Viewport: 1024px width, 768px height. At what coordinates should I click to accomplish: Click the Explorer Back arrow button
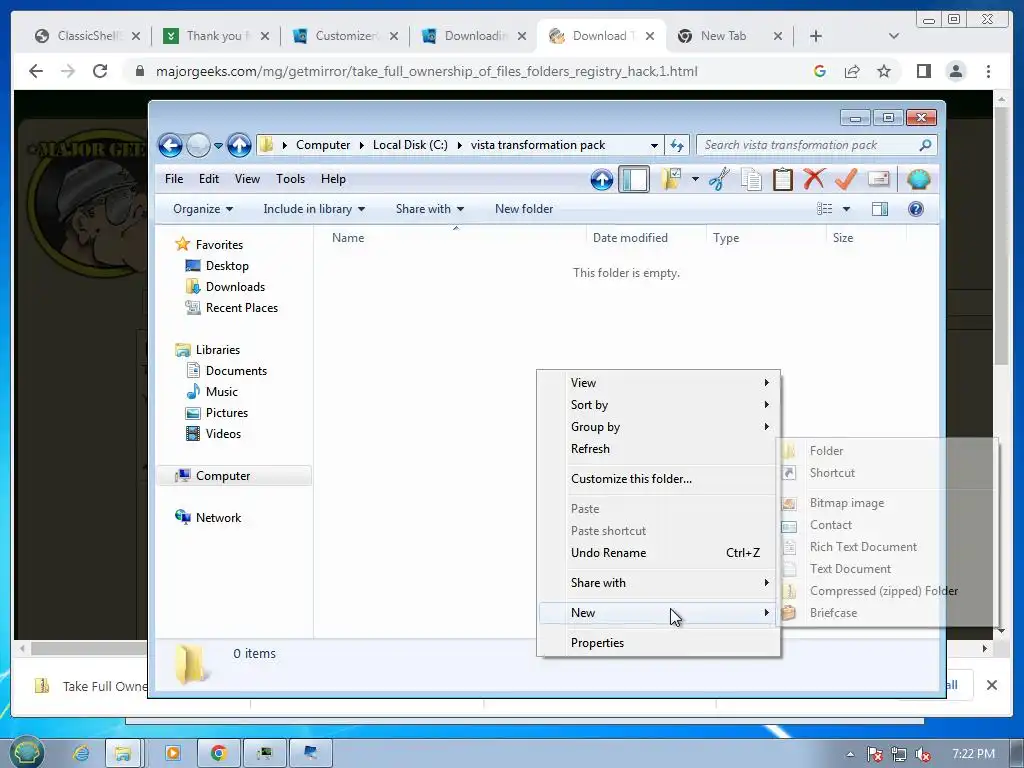coord(170,145)
